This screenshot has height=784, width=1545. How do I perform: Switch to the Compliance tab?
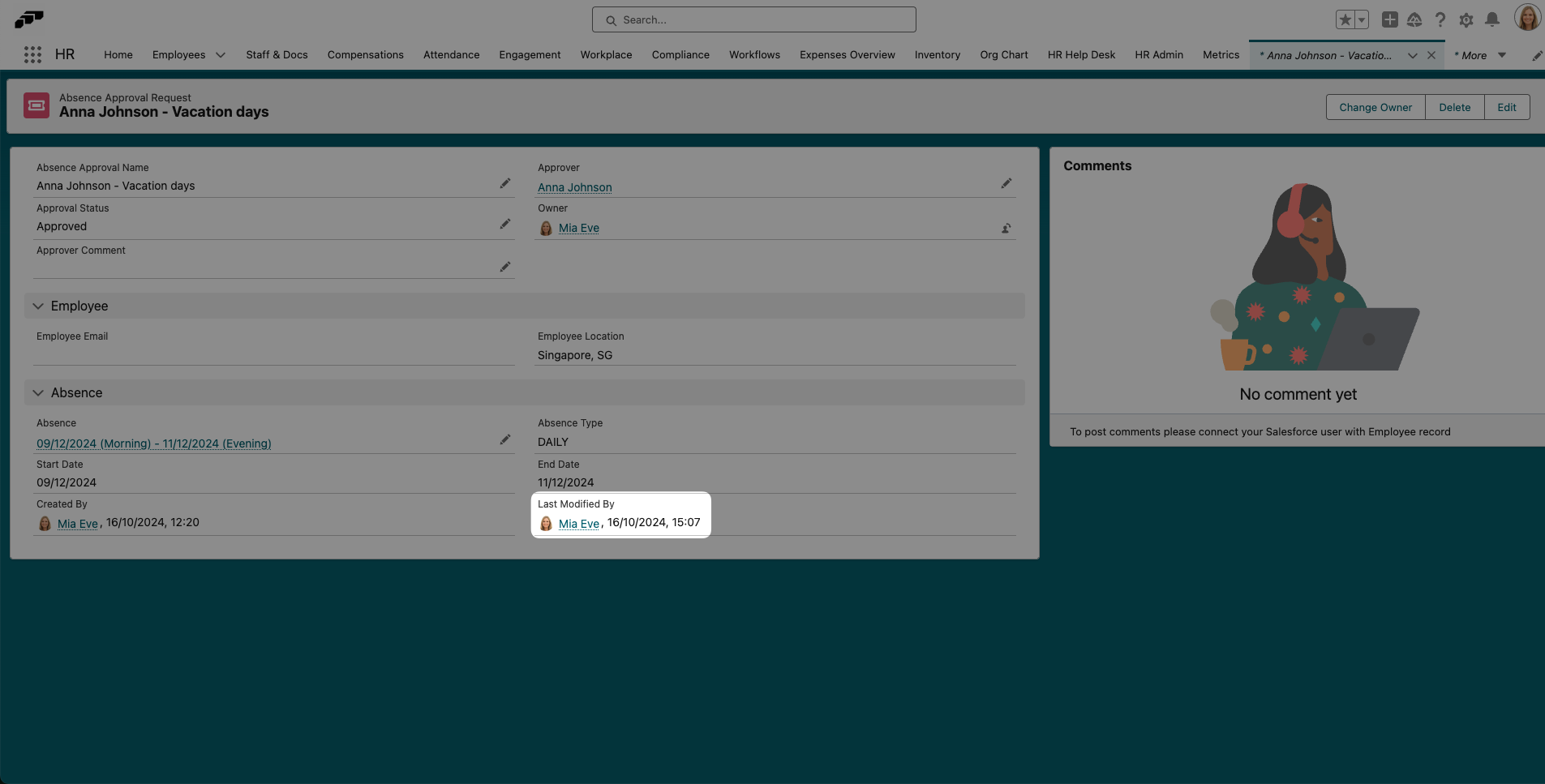680,54
